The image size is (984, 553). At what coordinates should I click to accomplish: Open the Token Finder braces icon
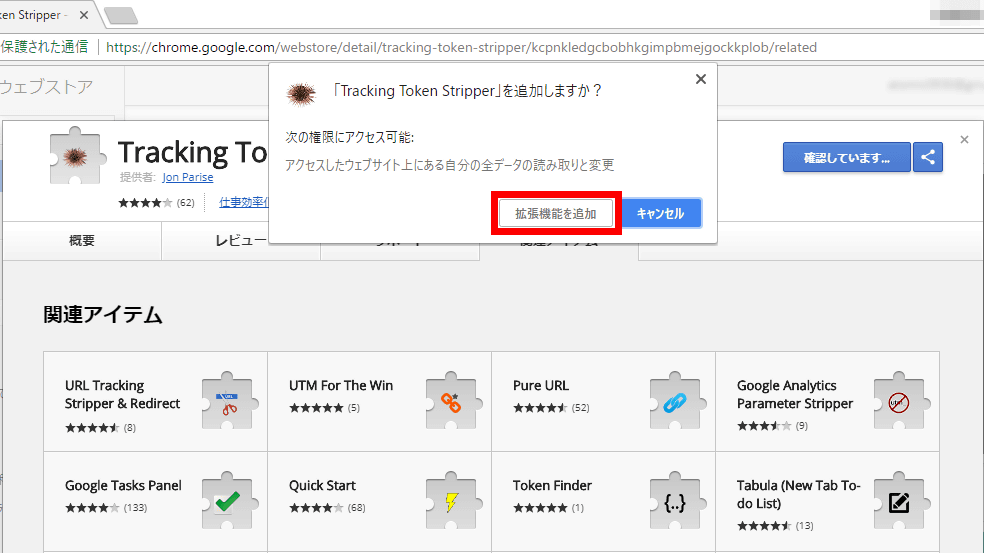click(x=678, y=502)
